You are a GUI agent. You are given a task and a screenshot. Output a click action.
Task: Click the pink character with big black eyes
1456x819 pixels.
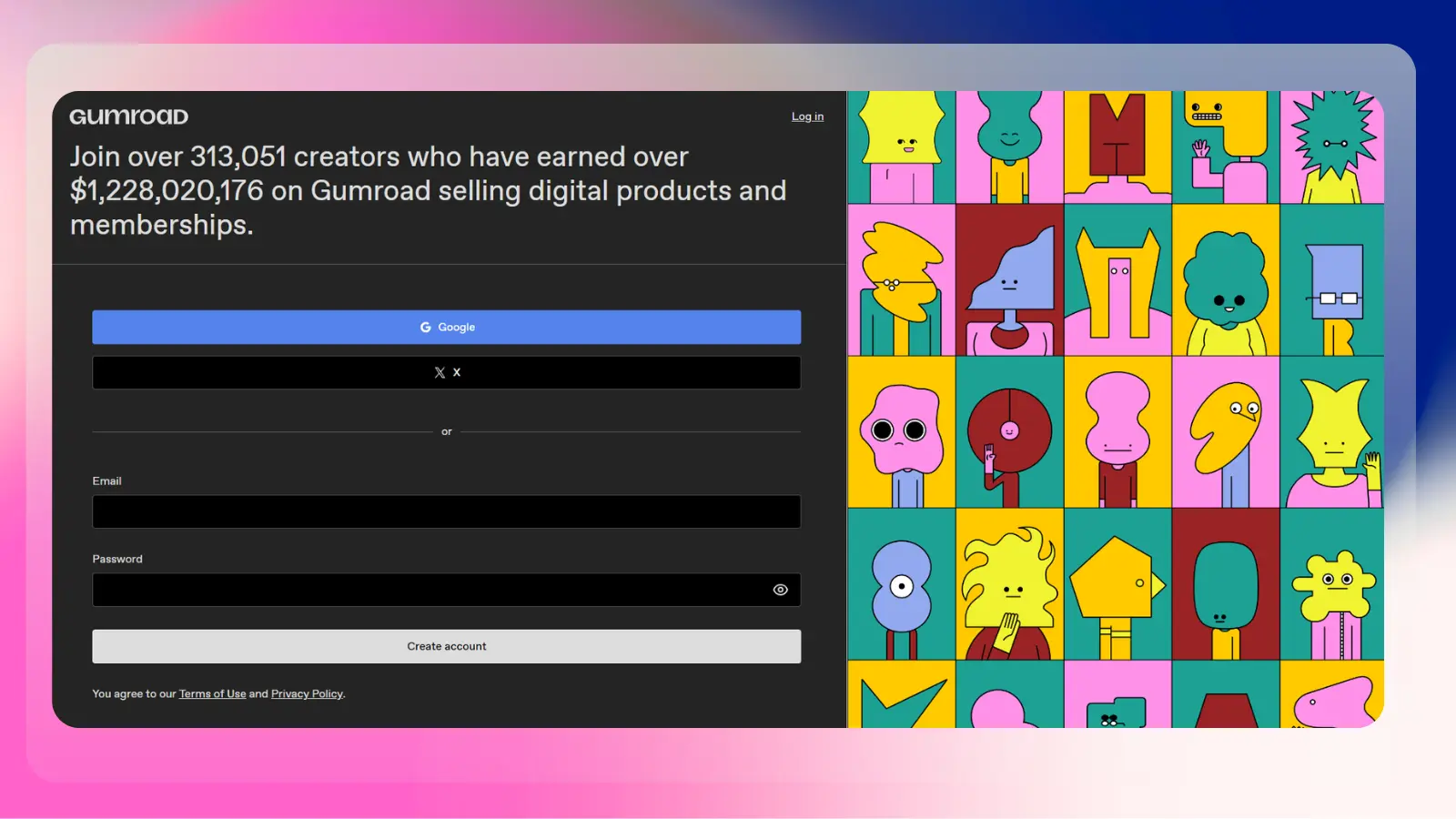pyautogui.click(x=902, y=432)
